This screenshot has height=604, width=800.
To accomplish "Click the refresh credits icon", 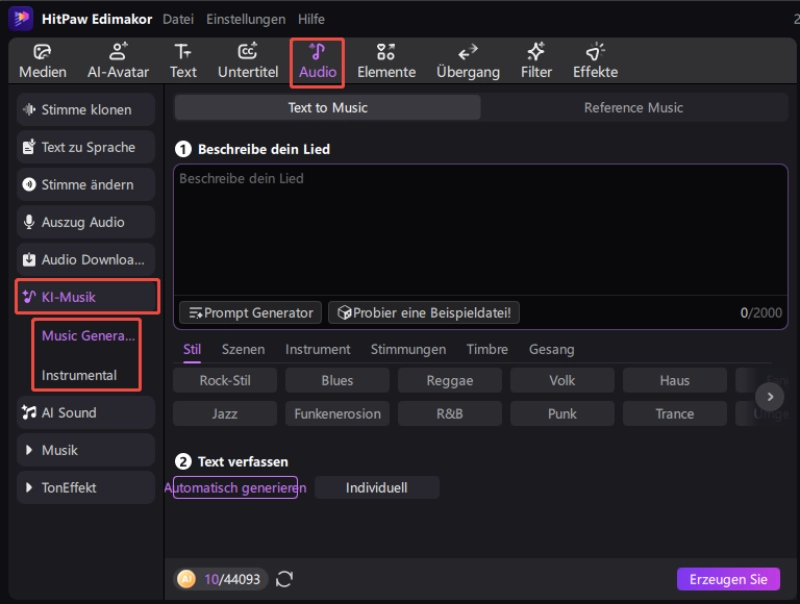I will (284, 579).
